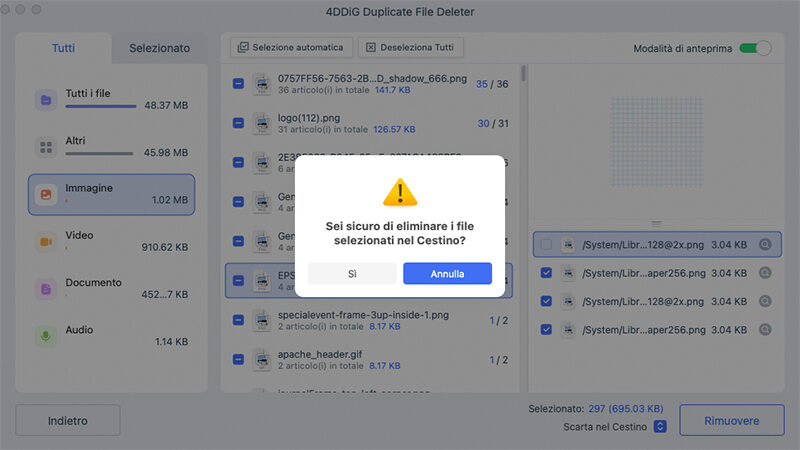Click Deseleziona Tutti button
Viewport: 800px width, 450px height.
click(x=411, y=47)
